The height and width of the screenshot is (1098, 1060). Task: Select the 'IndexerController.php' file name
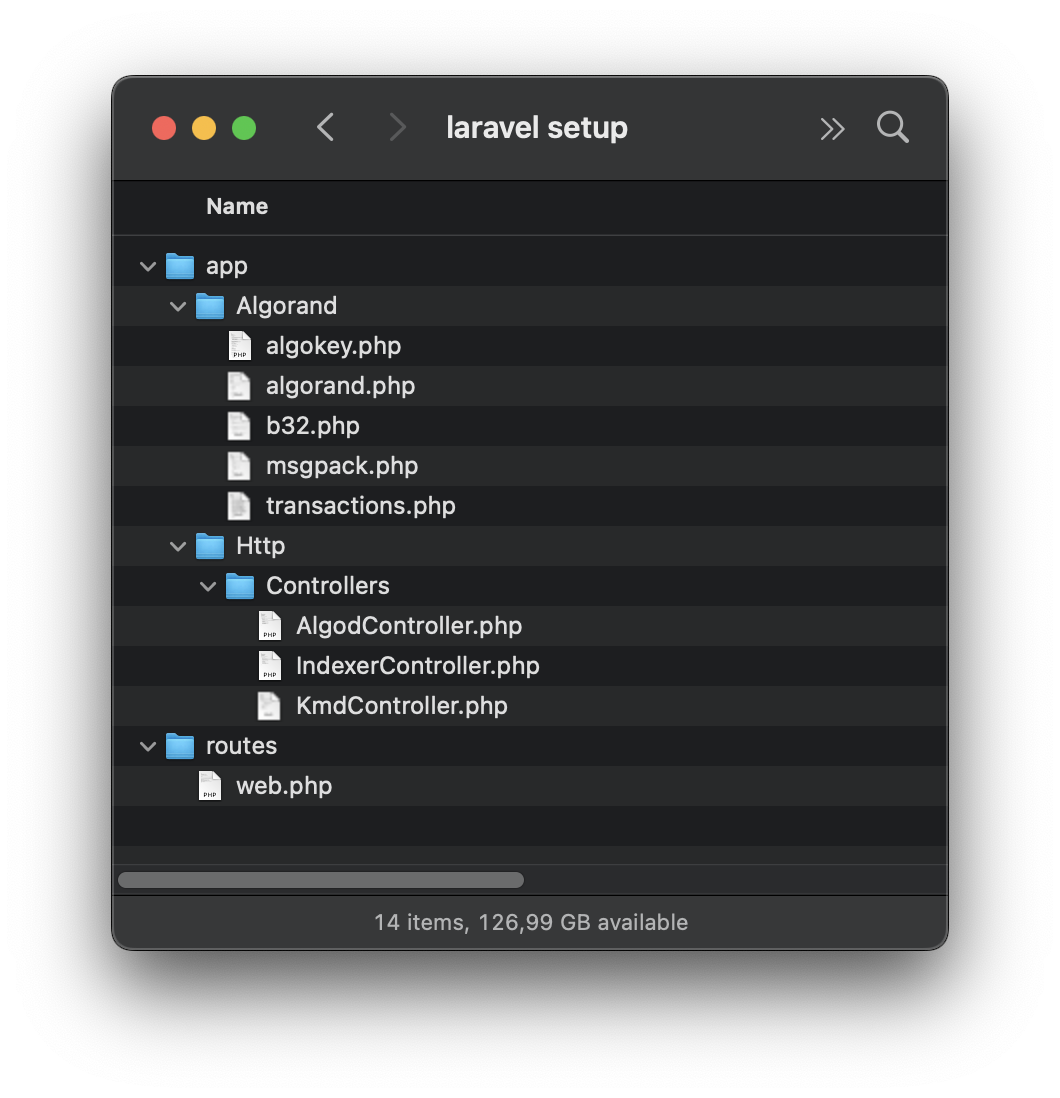418,666
